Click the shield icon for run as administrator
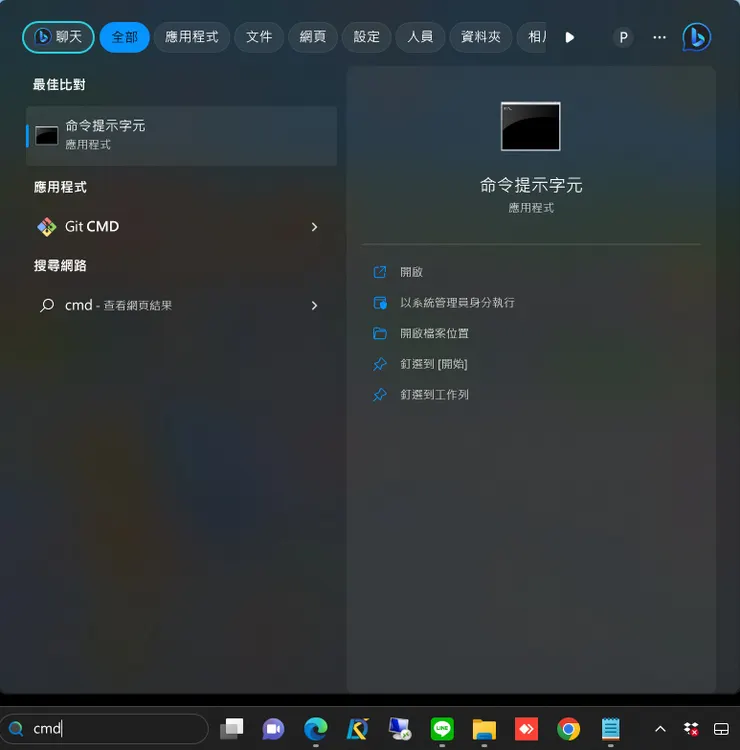 [380, 303]
